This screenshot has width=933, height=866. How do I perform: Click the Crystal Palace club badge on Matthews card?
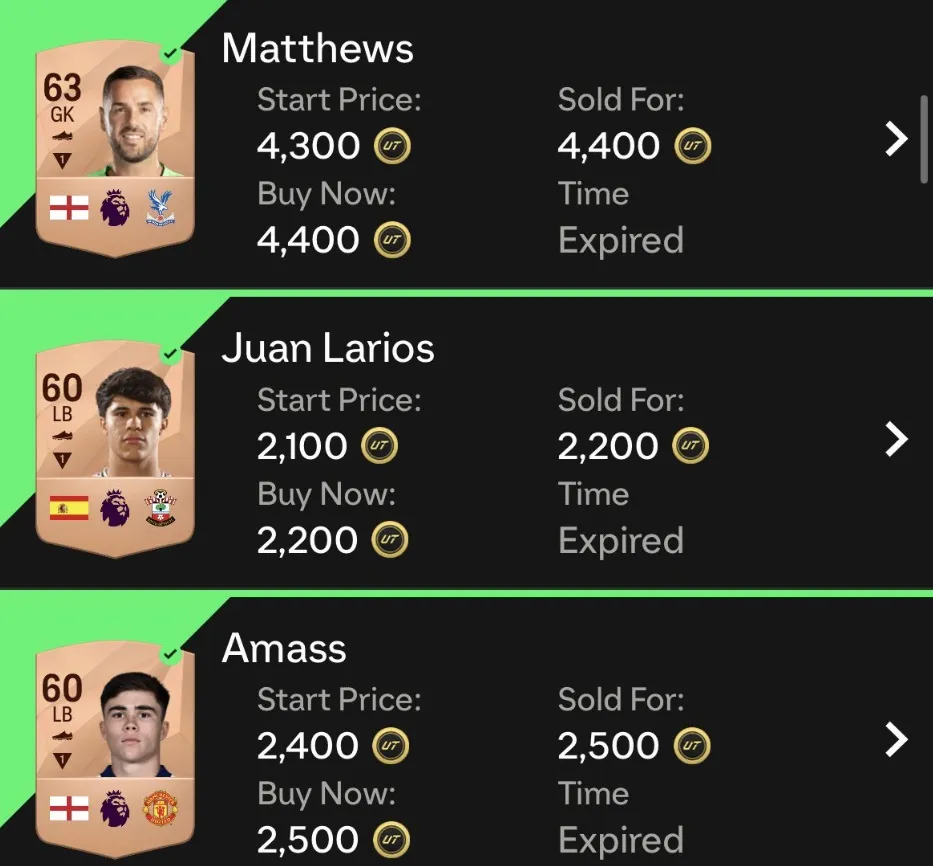click(158, 206)
